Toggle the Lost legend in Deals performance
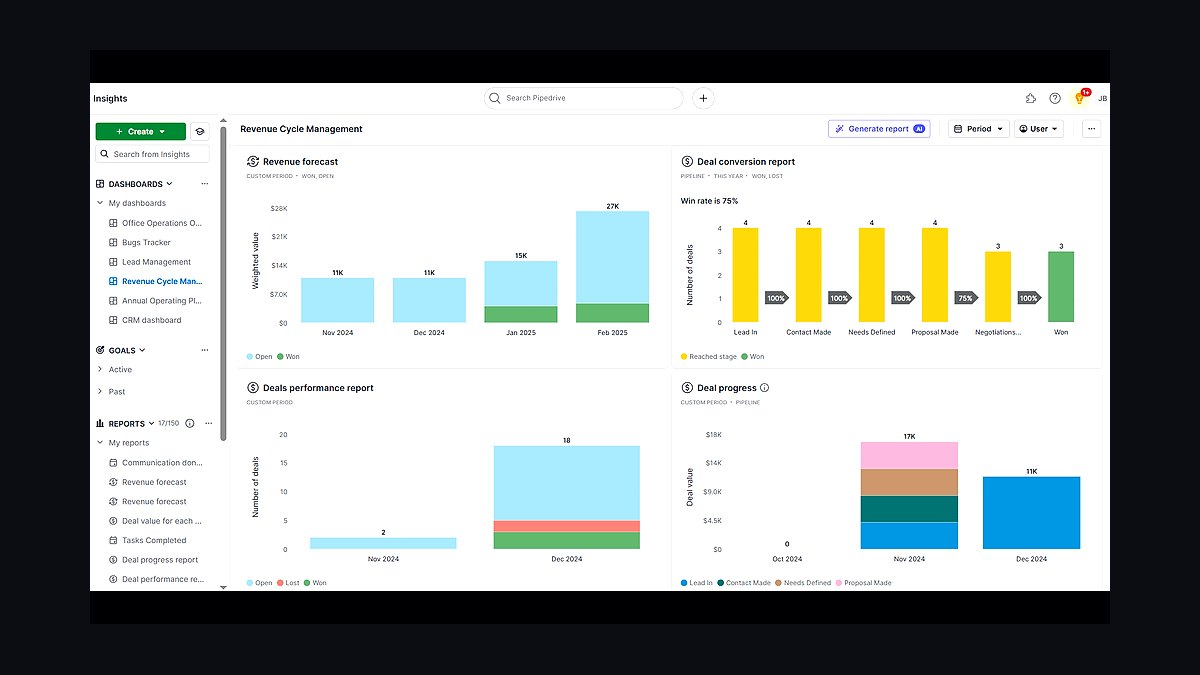The height and width of the screenshot is (675, 1200). (287, 583)
